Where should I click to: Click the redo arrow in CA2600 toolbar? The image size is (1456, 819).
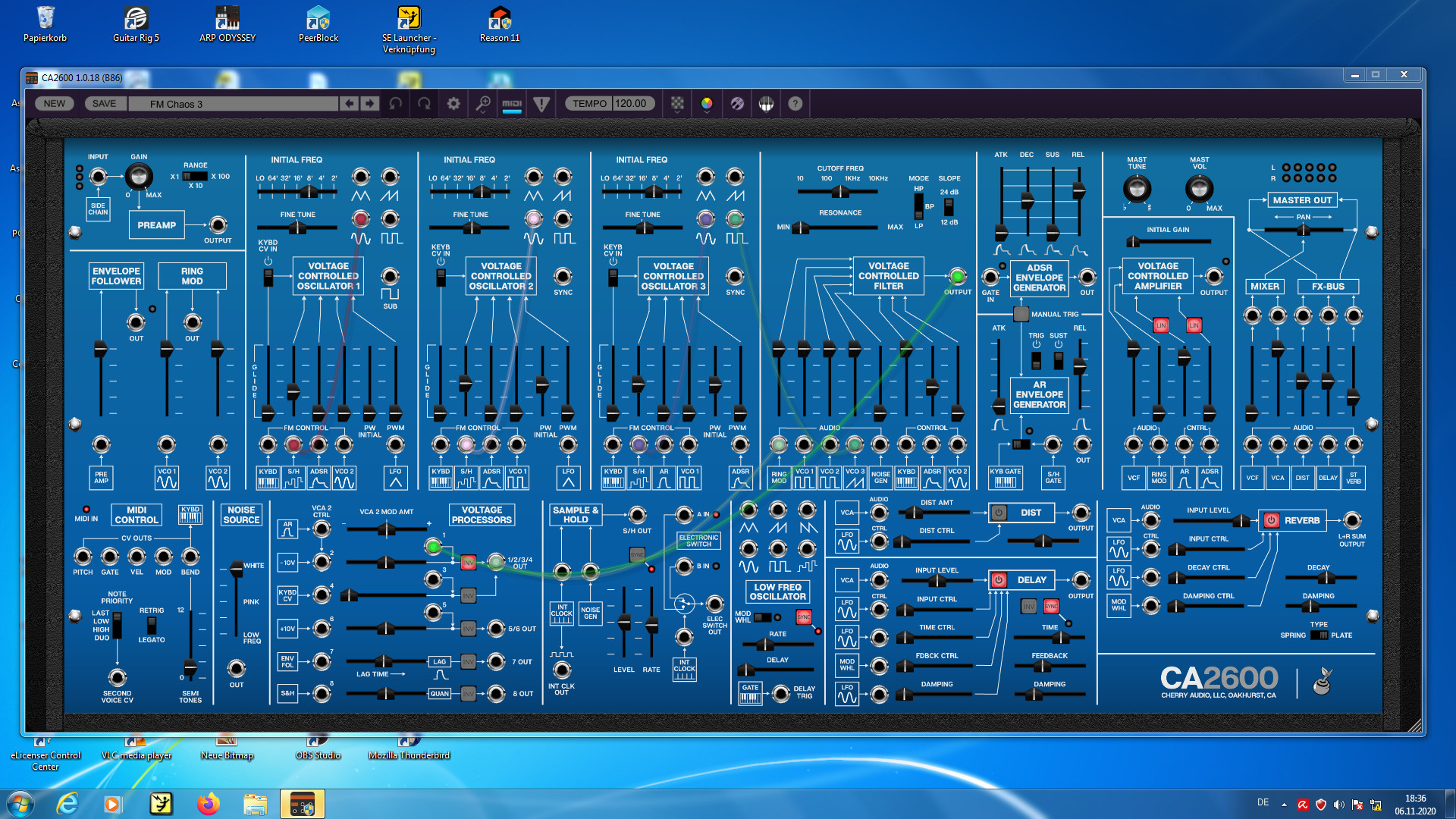click(424, 104)
